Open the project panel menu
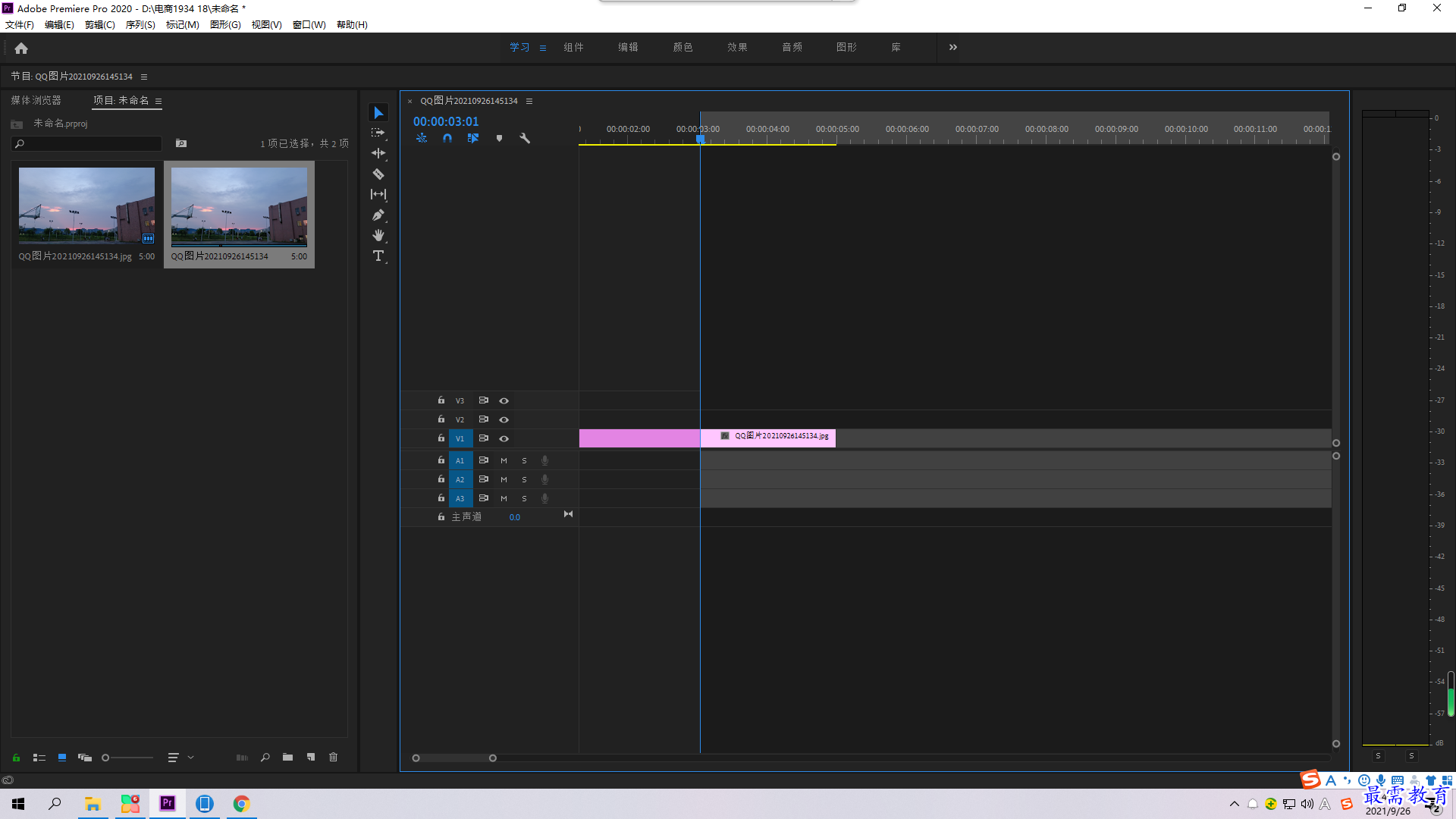This screenshot has height=819, width=1456. [x=158, y=101]
